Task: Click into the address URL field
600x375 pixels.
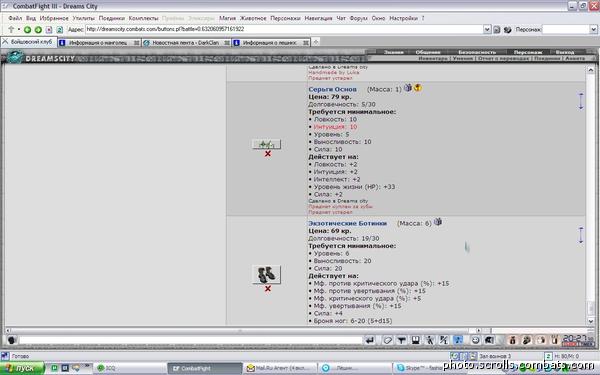Action: click(284, 29)
